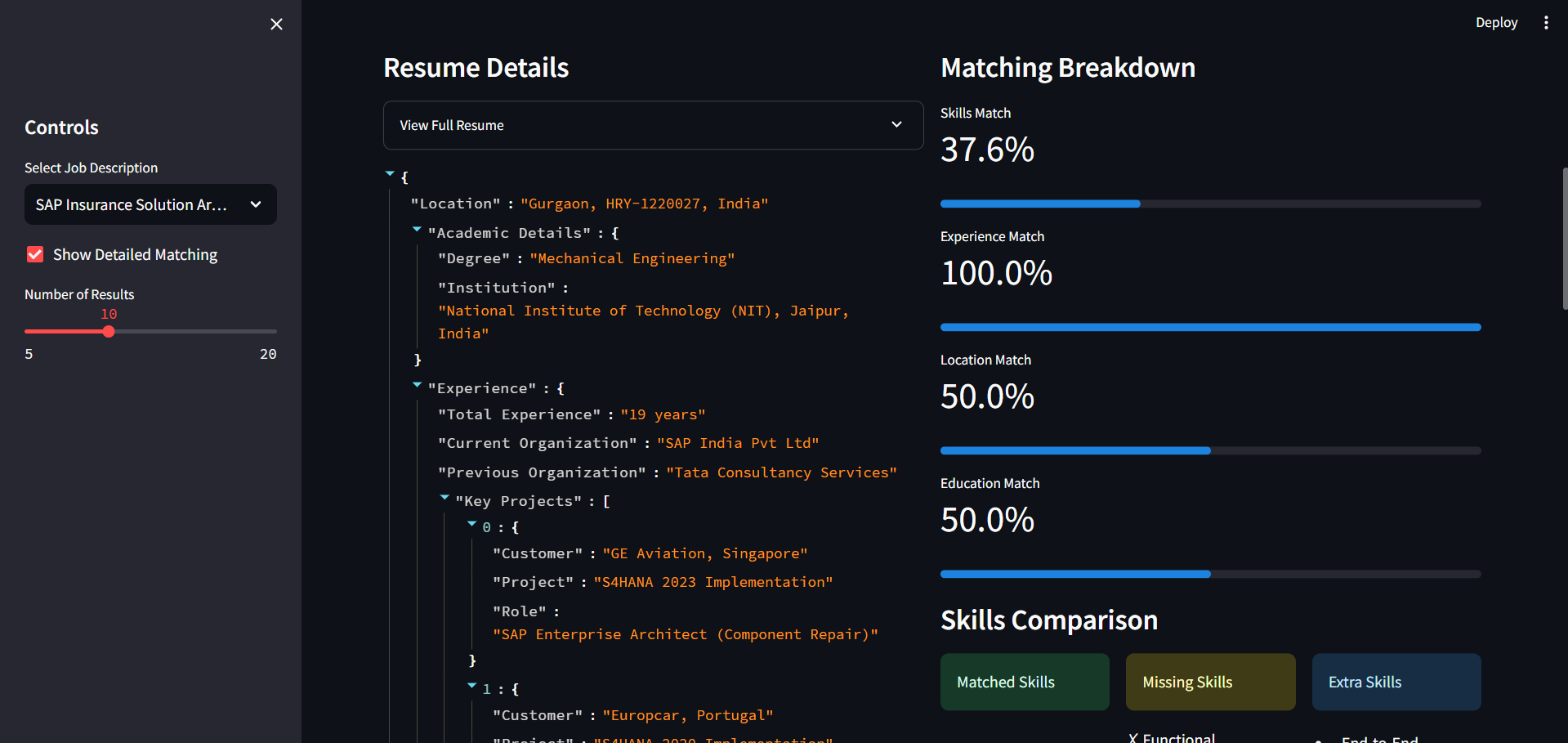Click the Experience Match progress bar
This screenshot has width=1568, height=743.
pos(1210,327)
